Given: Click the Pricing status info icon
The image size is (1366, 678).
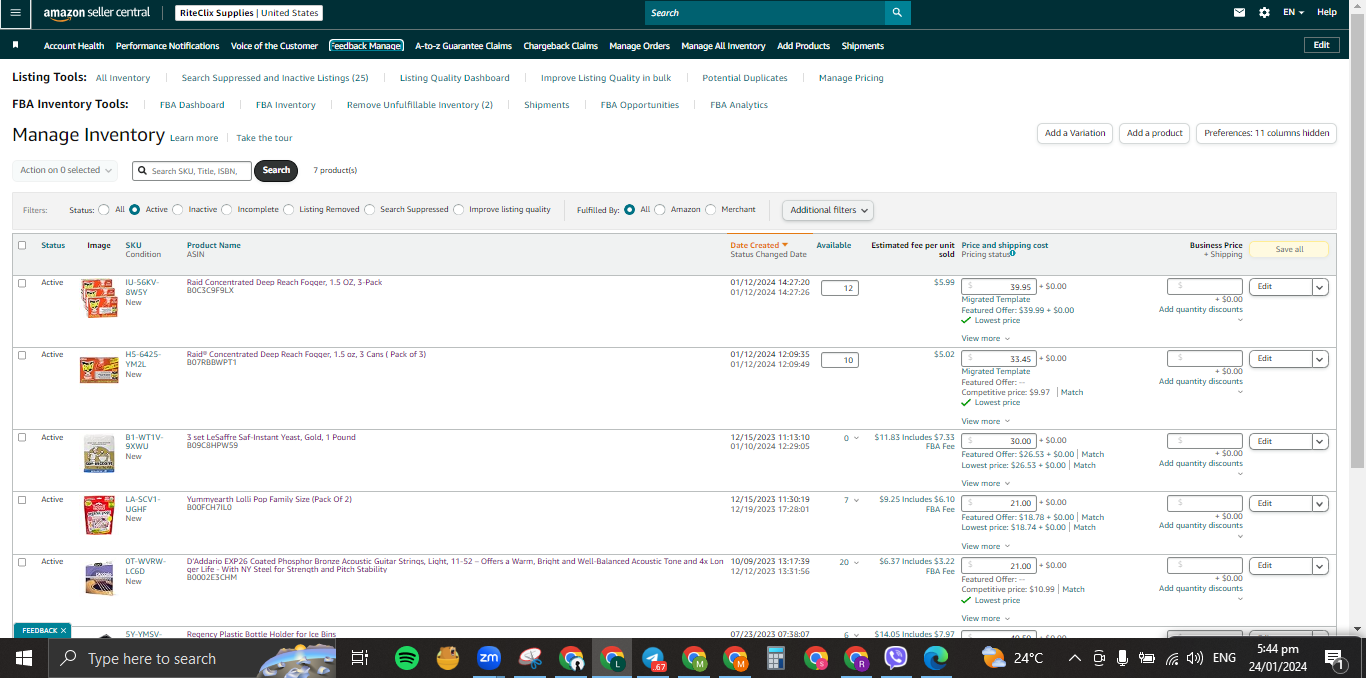Looking at the screenshot, I should point(1013,254).
